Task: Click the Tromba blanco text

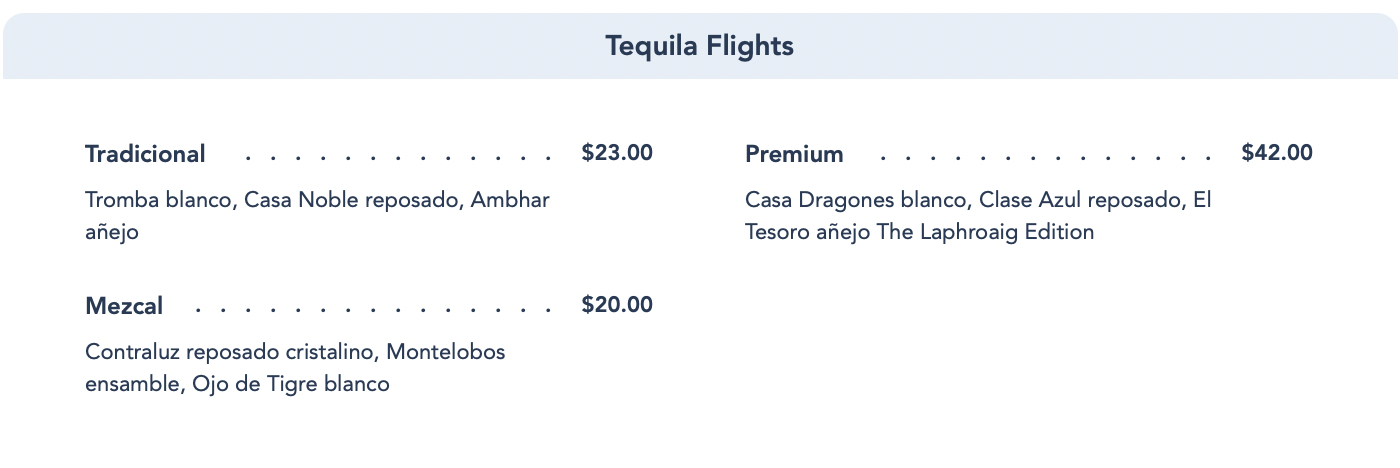Action: pyautogui.click(x=158, y=200)
